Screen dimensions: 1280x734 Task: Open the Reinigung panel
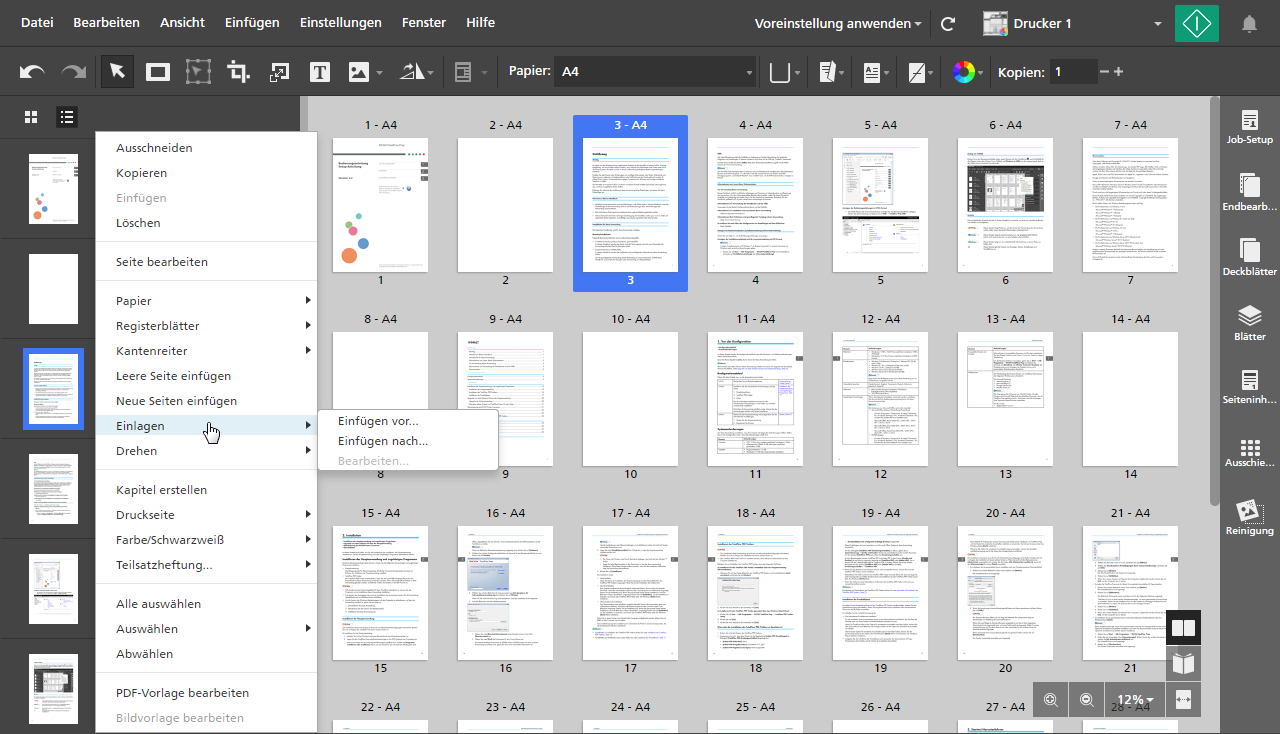(1249, 518)
